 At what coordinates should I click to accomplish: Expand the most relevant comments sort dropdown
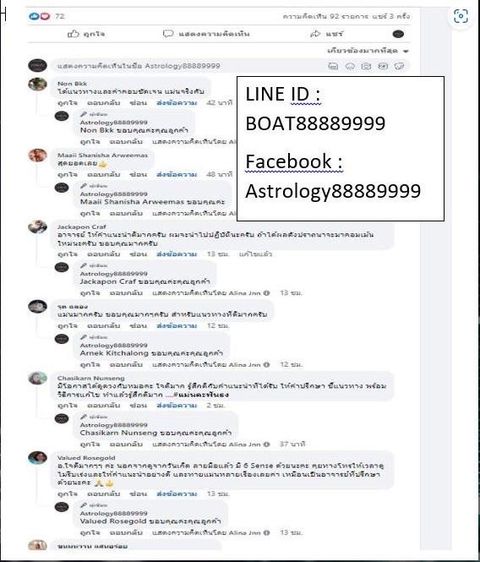coord(368,51)
